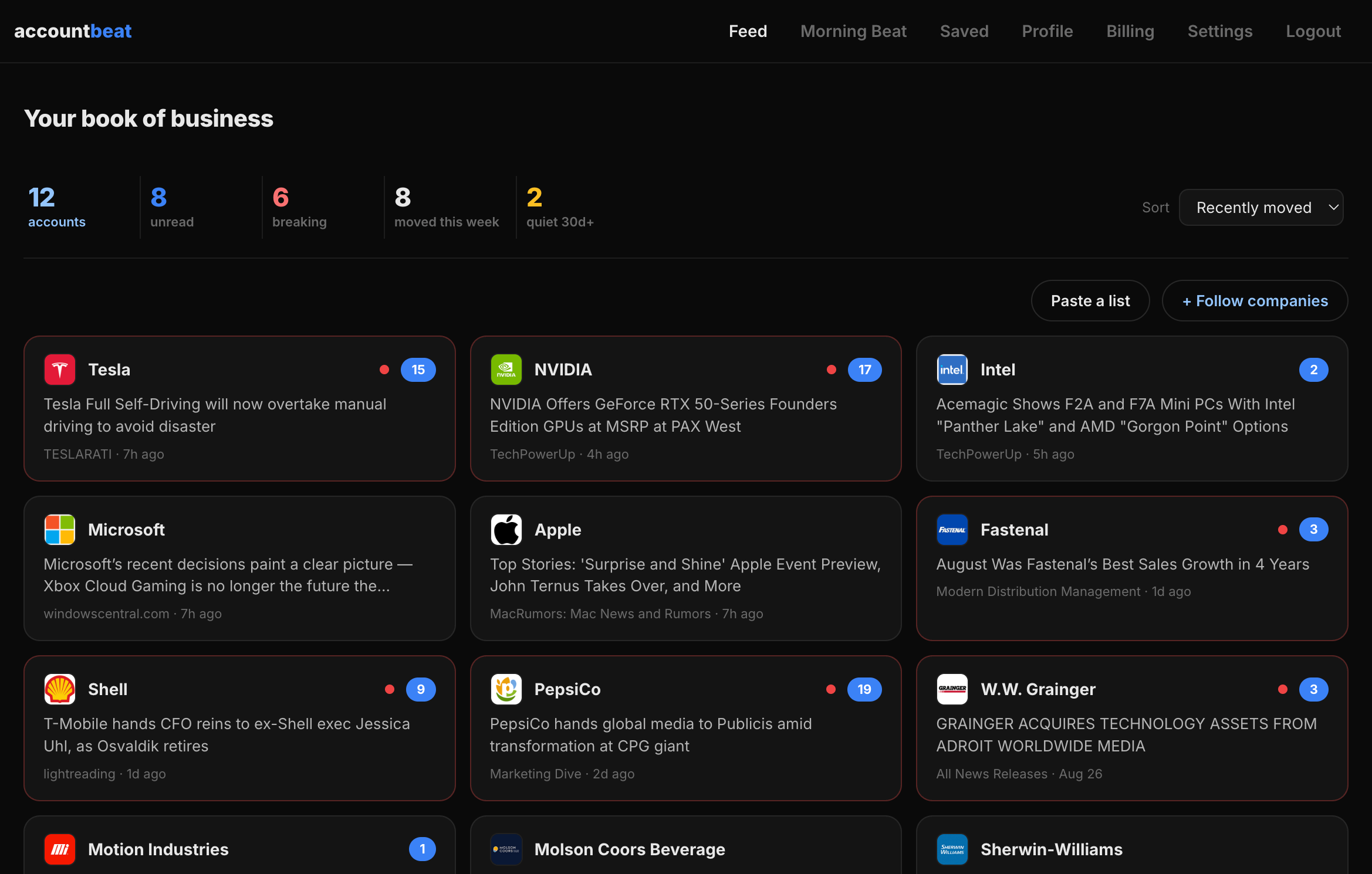Open the Tesla Full Self-Driving headline
Image resolution: width=1372 pixels, height=874 pixels.
coord(215,415)
